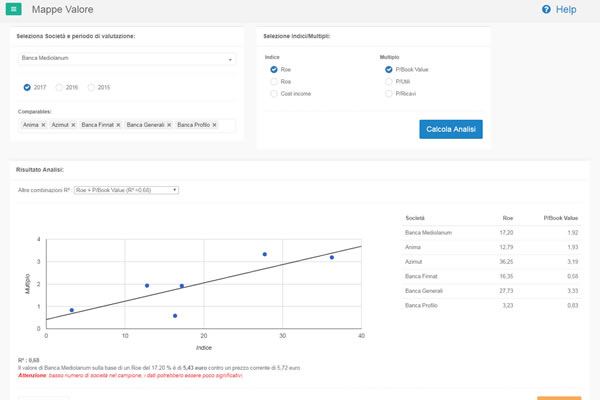Click the Banca Finnat row in table
Viewport: 600px width, 400px height.
(492, 276)
